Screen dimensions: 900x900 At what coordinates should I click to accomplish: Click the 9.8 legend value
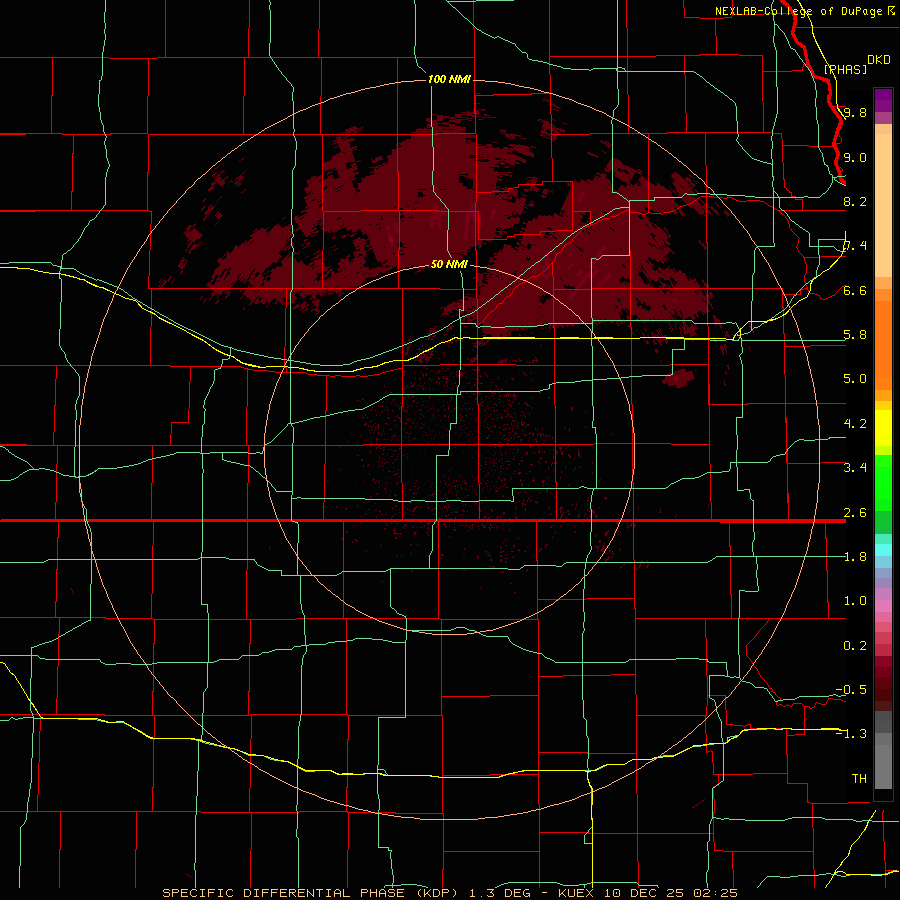855,112
